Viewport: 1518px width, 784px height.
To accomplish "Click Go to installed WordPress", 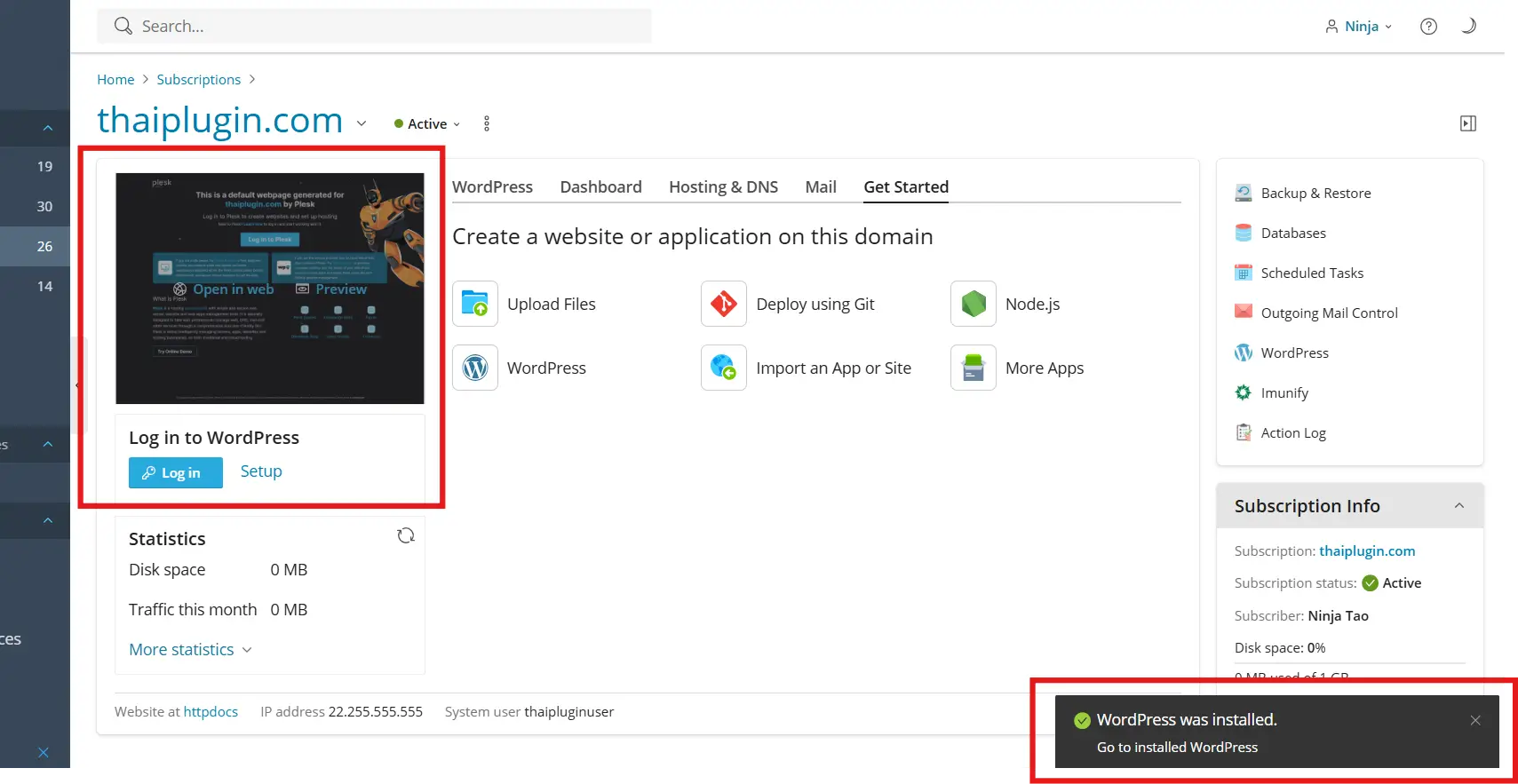I will (1177, 748).
